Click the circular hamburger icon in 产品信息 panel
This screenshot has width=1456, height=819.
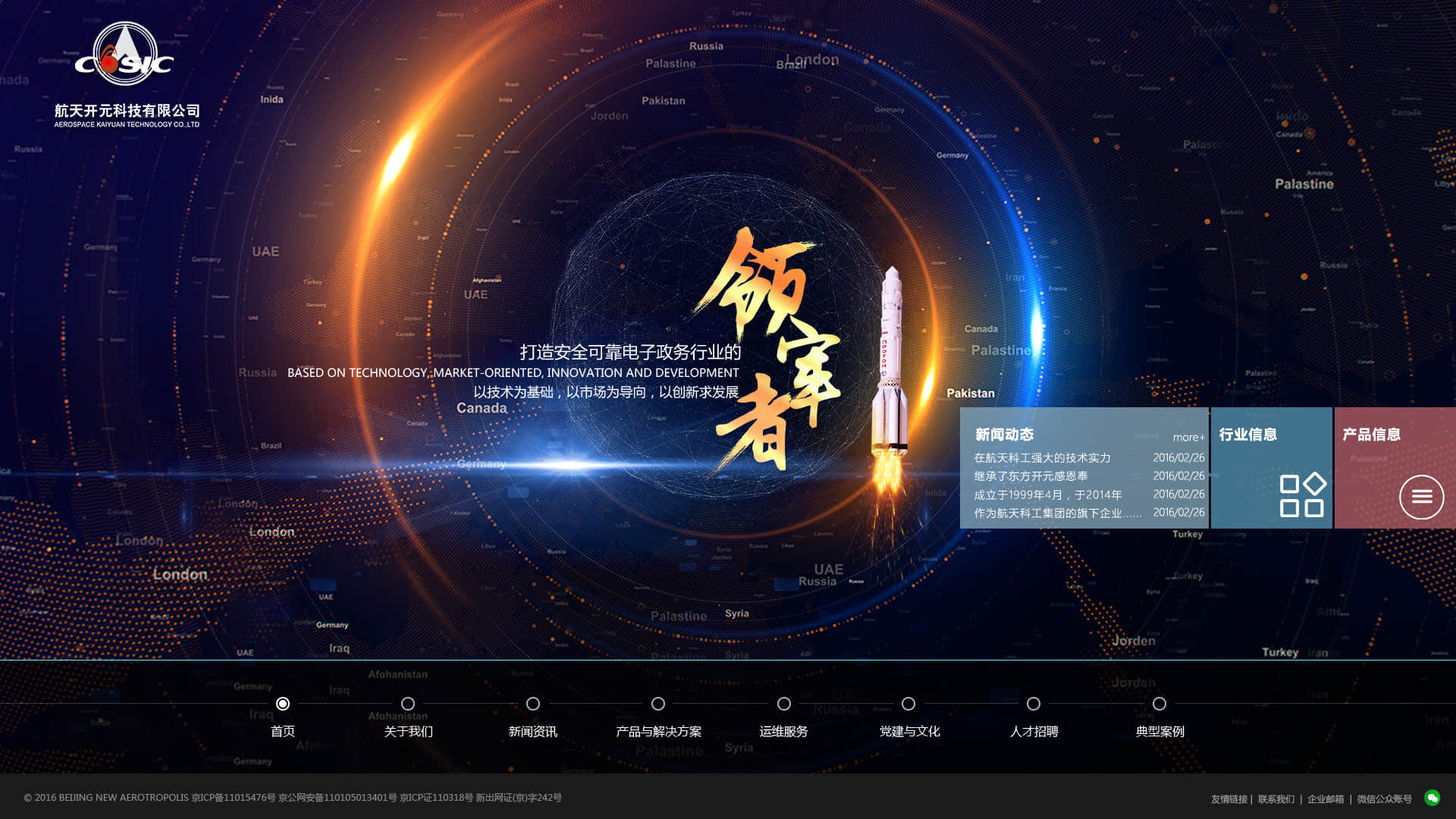[1423, 497]
